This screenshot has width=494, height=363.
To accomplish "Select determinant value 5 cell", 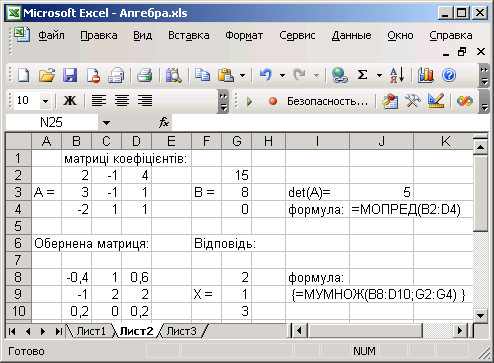I will (381, 192).
